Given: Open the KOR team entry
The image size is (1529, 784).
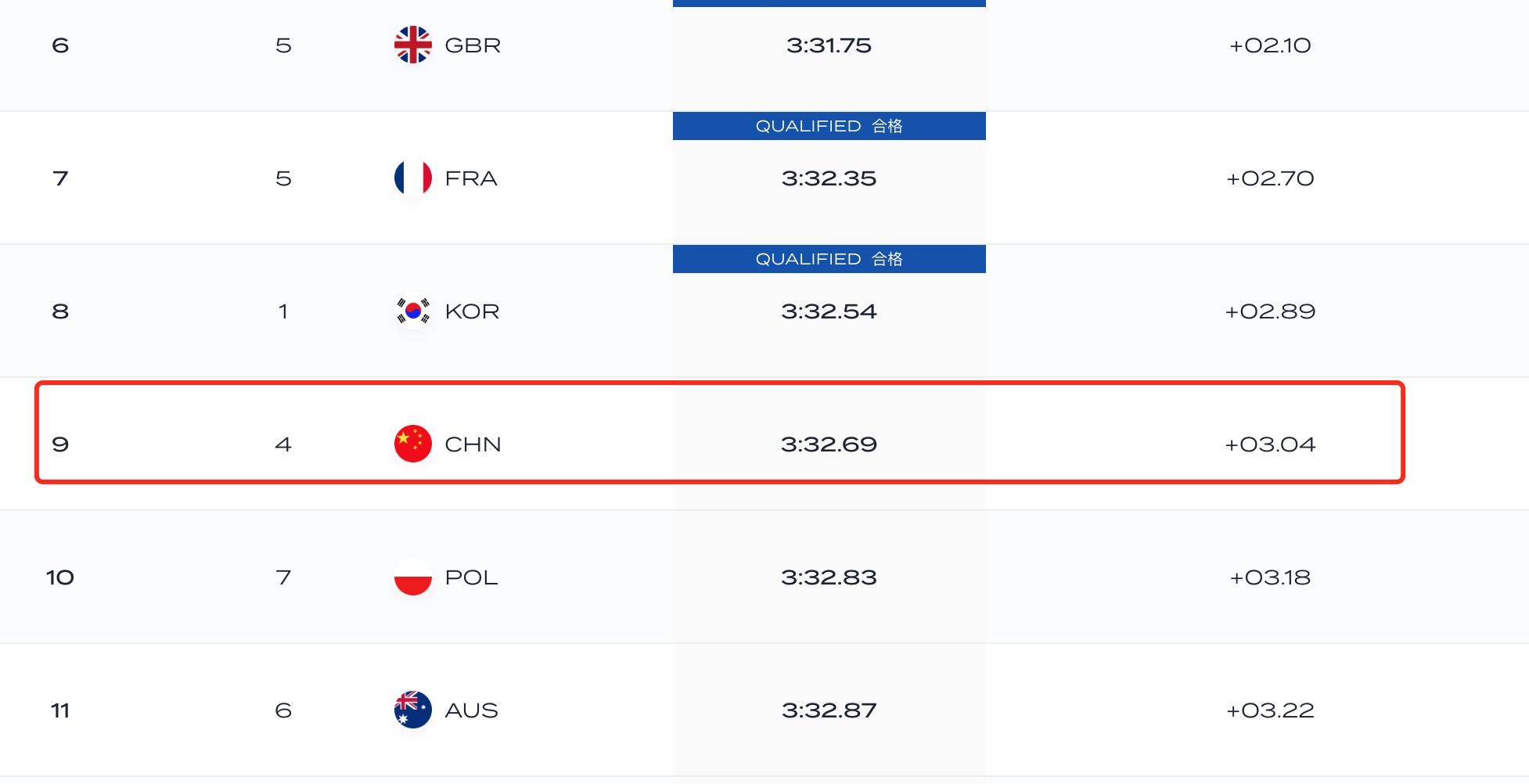Looking at the screenshot, I should (x=471, y=311).
